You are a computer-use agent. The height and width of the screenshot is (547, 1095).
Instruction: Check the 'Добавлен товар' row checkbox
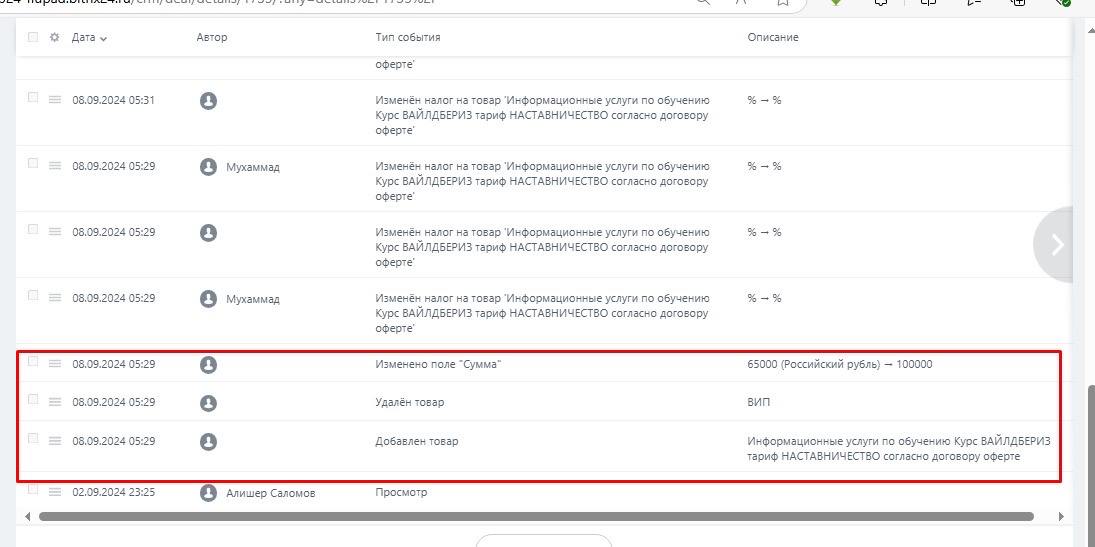click(x=33, y=439)
